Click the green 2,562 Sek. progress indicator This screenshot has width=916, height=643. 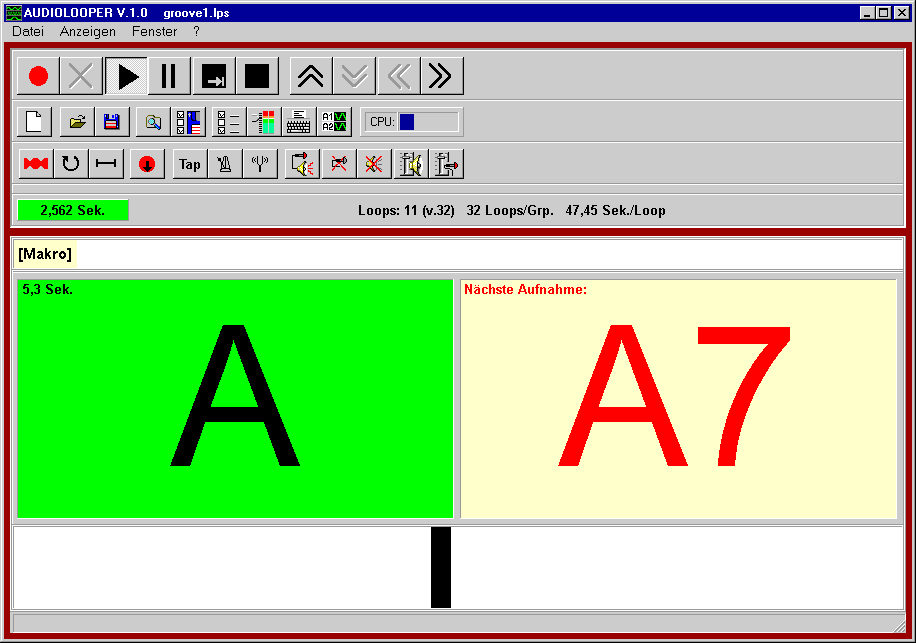point(73,210)
